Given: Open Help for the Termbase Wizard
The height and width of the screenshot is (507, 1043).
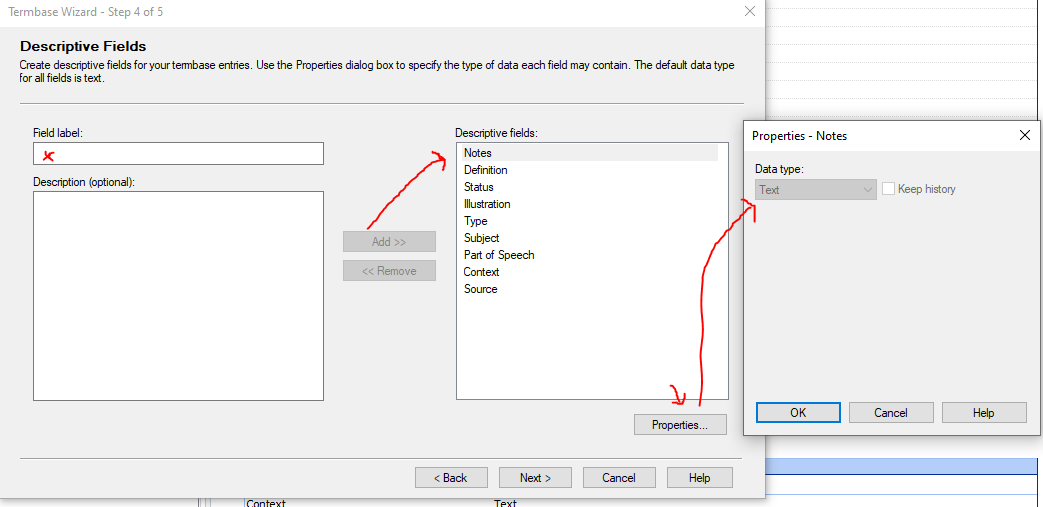Looking at the screenshot, I should (x=700, y=478).
